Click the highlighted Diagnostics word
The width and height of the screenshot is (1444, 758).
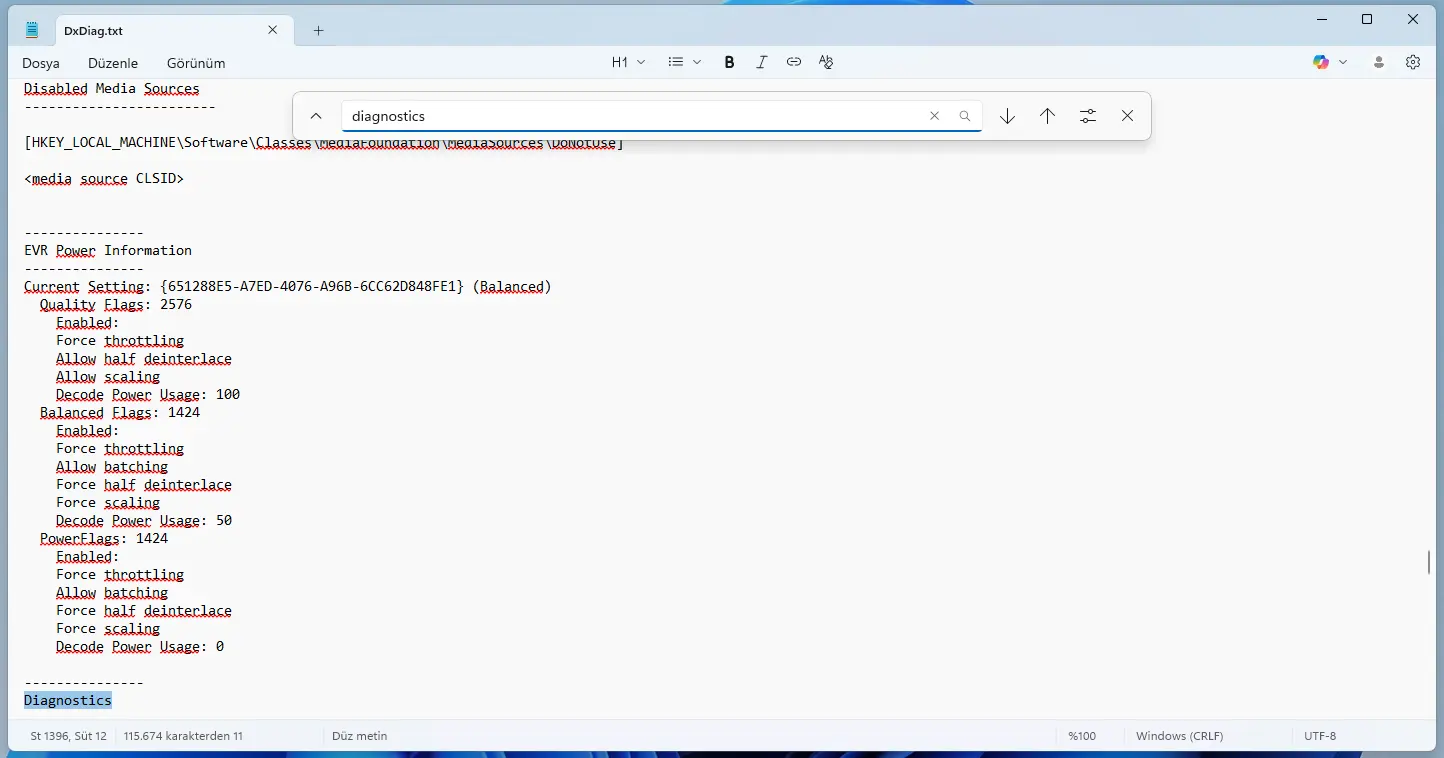click(68, 700)
